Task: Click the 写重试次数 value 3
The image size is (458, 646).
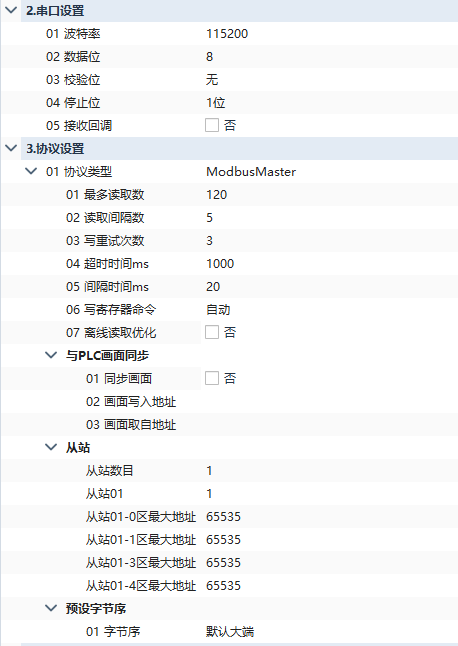Action: coord(209,241)
